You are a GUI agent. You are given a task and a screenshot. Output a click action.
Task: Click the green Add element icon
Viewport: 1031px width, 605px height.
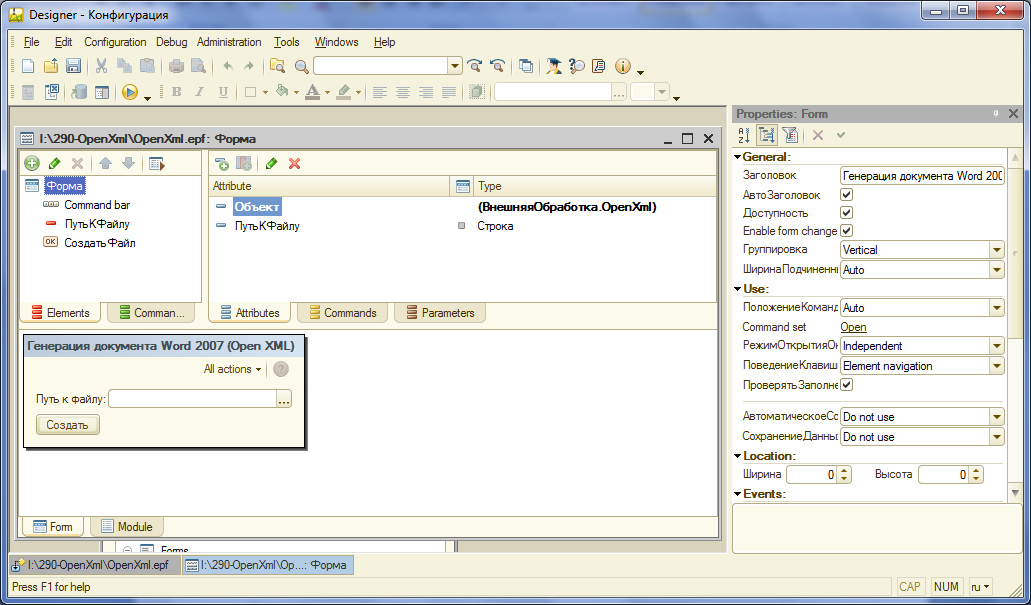pyautogui.click(x=32, y=163)
